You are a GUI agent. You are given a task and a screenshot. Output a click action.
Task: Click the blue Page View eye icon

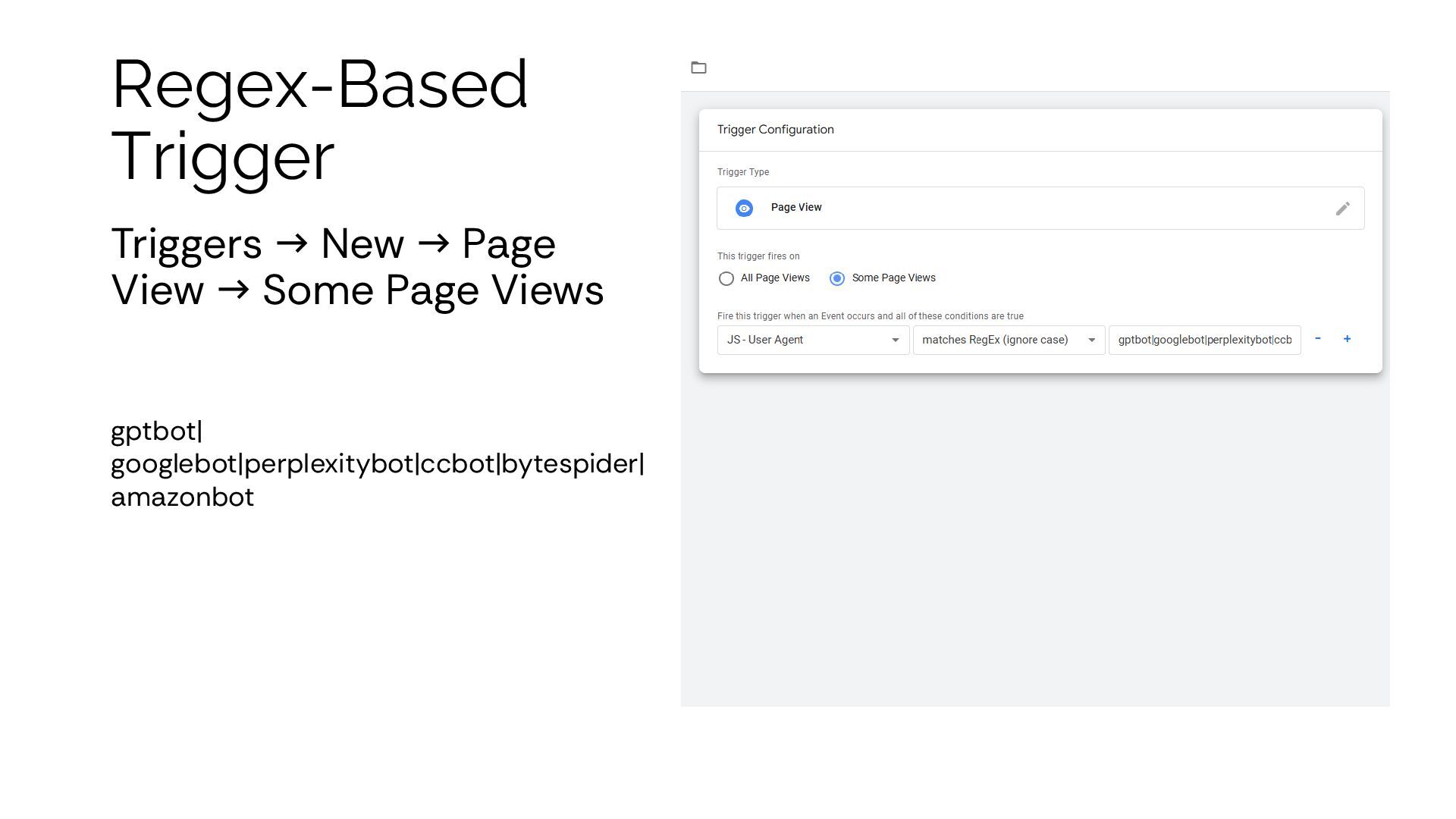[x=744, y=209]
